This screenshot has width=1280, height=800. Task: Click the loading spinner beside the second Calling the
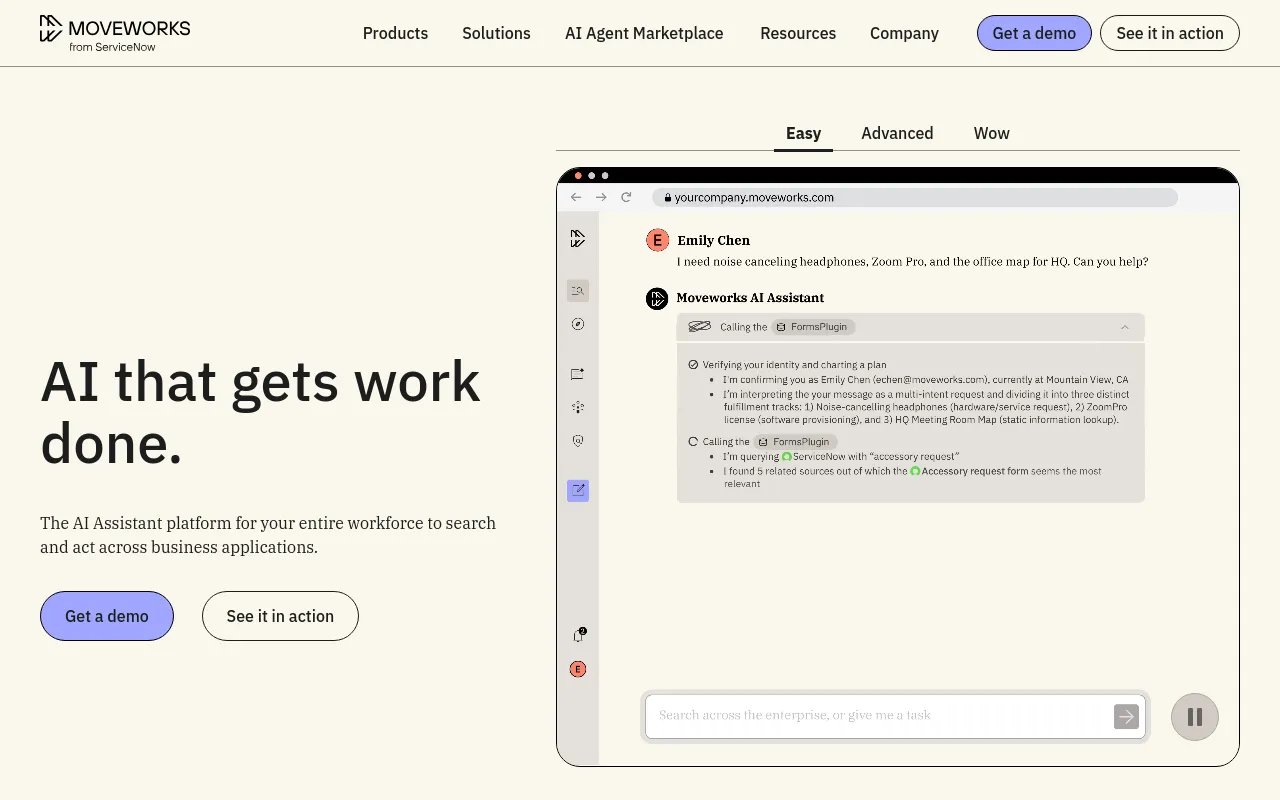pos(693,441)
